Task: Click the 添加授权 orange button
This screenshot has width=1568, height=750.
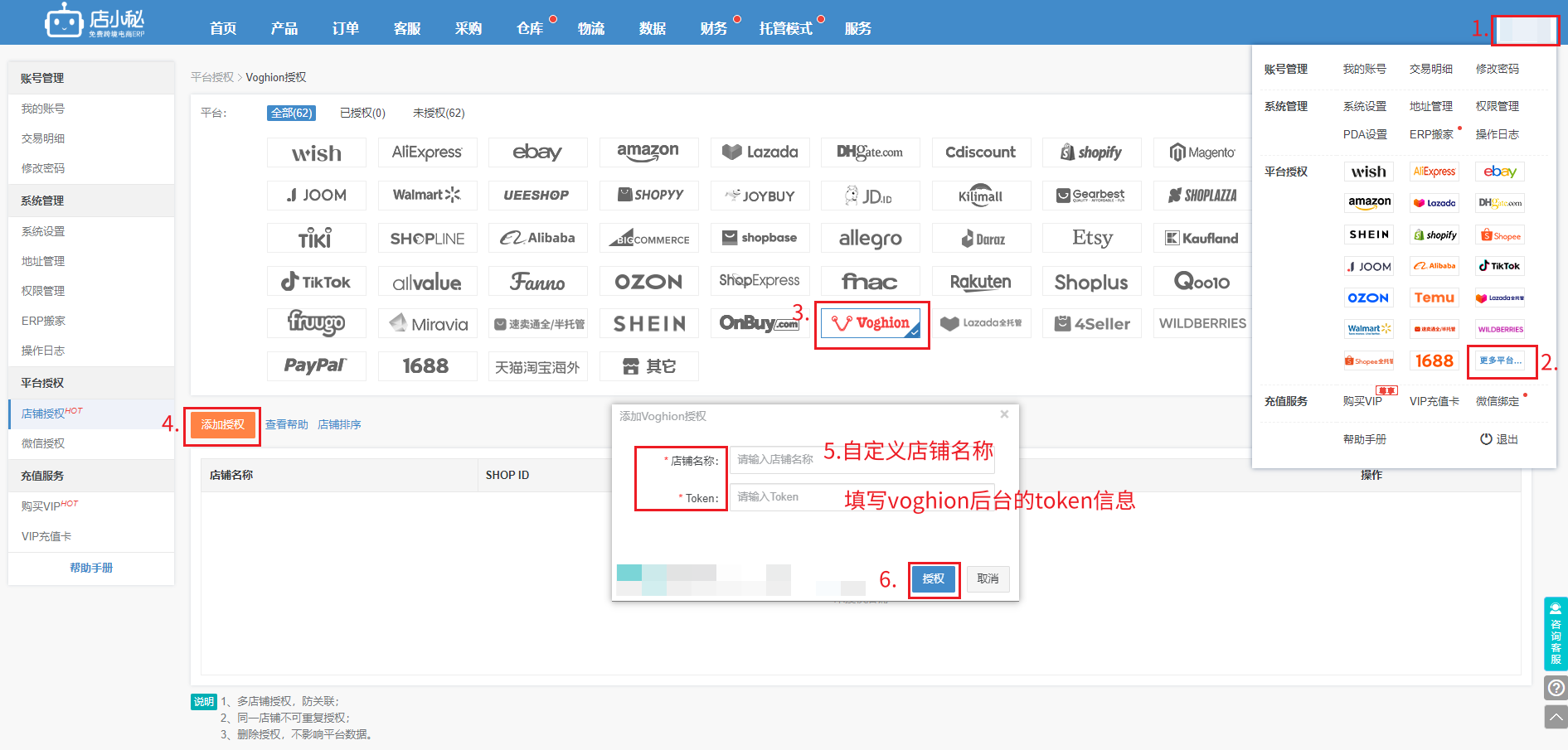Action: point(223,424)
